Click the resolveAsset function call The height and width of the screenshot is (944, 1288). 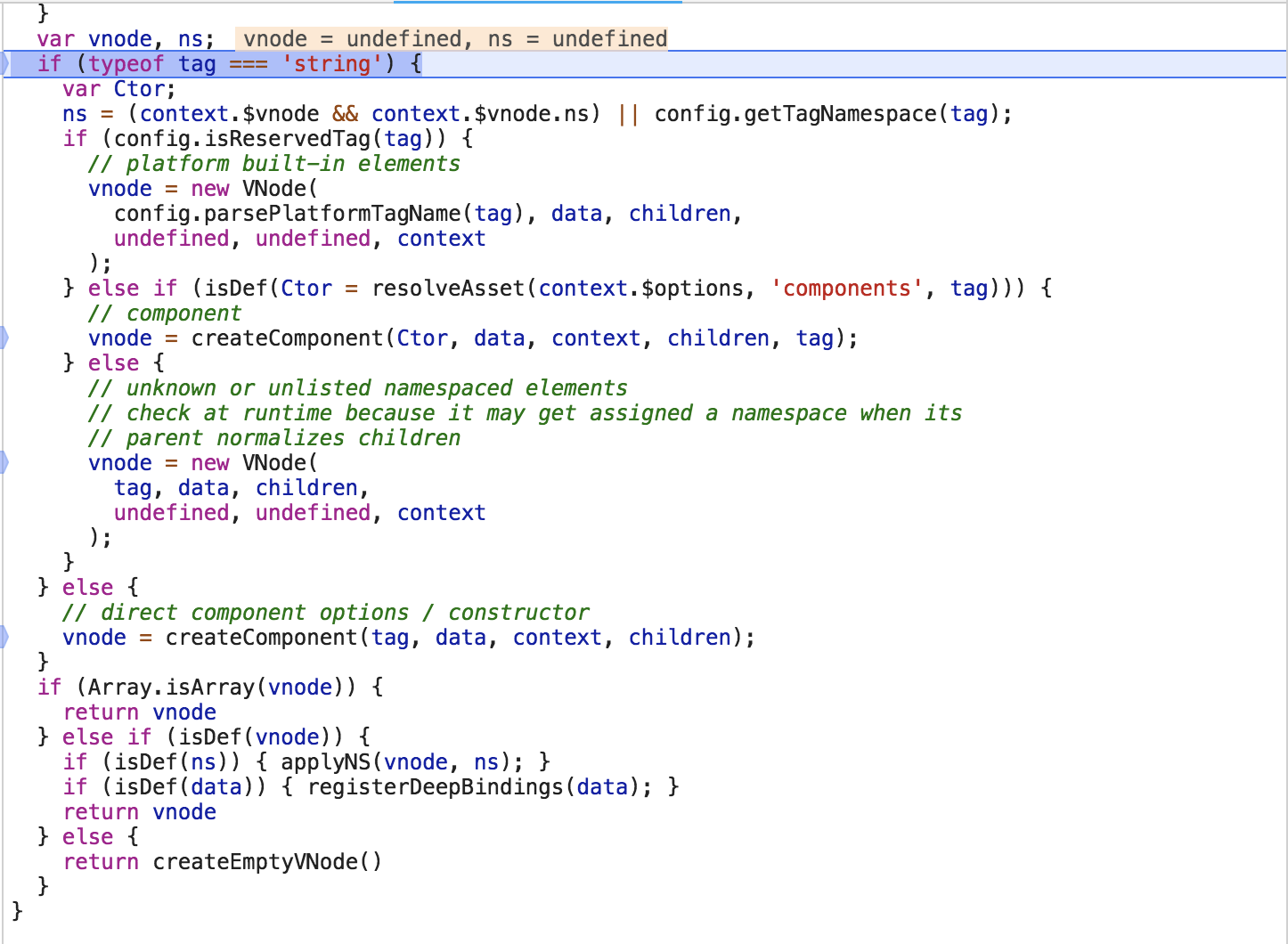coord(699,288)
